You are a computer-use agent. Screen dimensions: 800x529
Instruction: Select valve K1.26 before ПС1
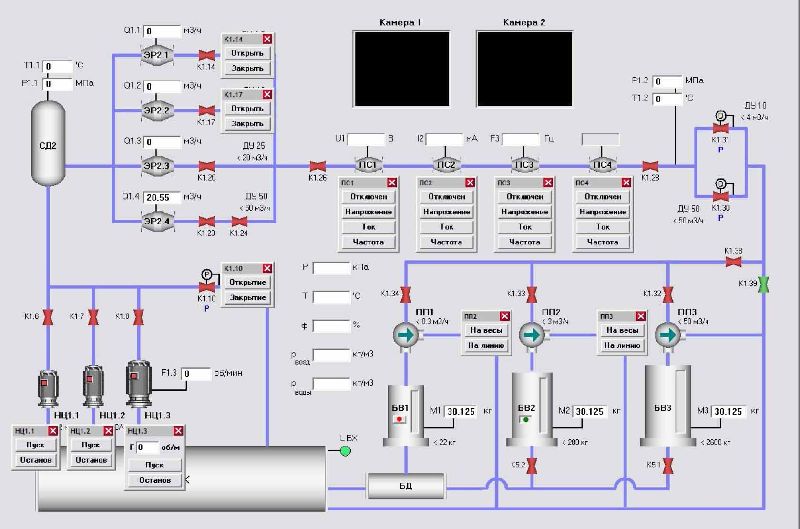point(317,165)
